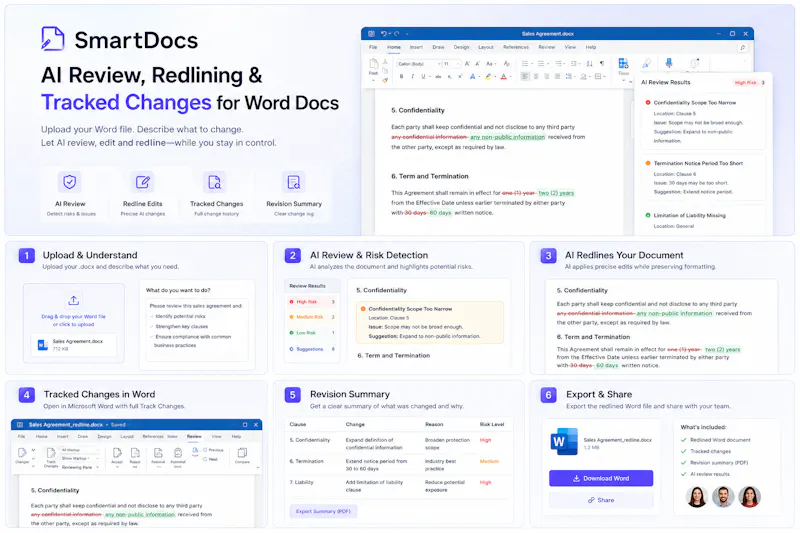Click Export Summary (PDF) button
The image size is (800, 533).
323,511
